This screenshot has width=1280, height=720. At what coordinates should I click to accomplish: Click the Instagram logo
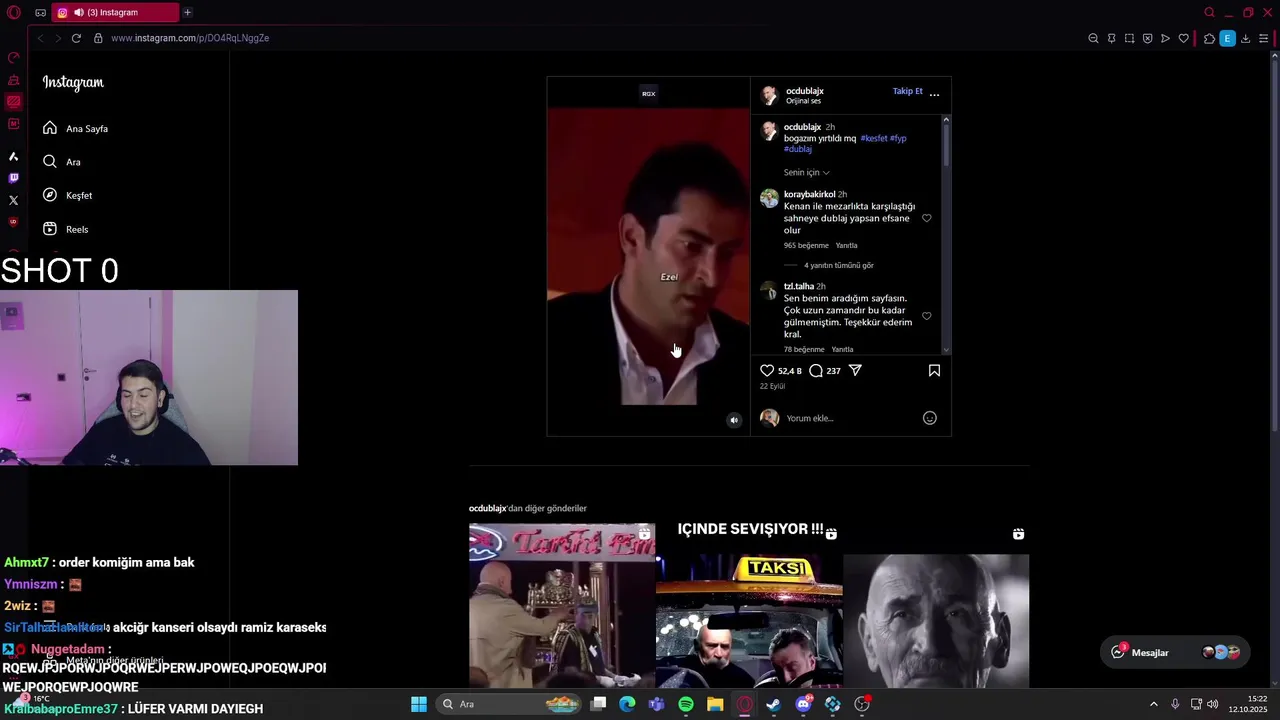[x=73, y=83]
